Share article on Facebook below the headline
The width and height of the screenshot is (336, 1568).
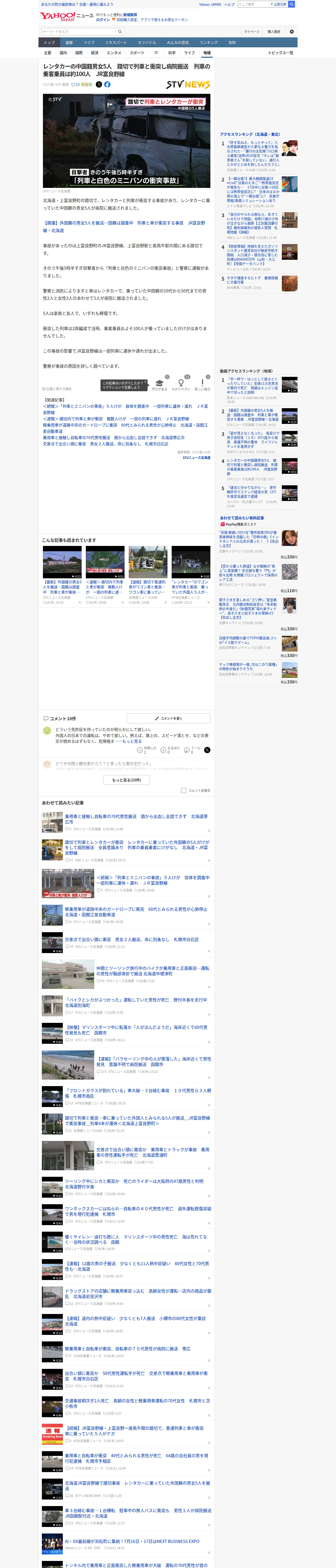click(107, 85)
